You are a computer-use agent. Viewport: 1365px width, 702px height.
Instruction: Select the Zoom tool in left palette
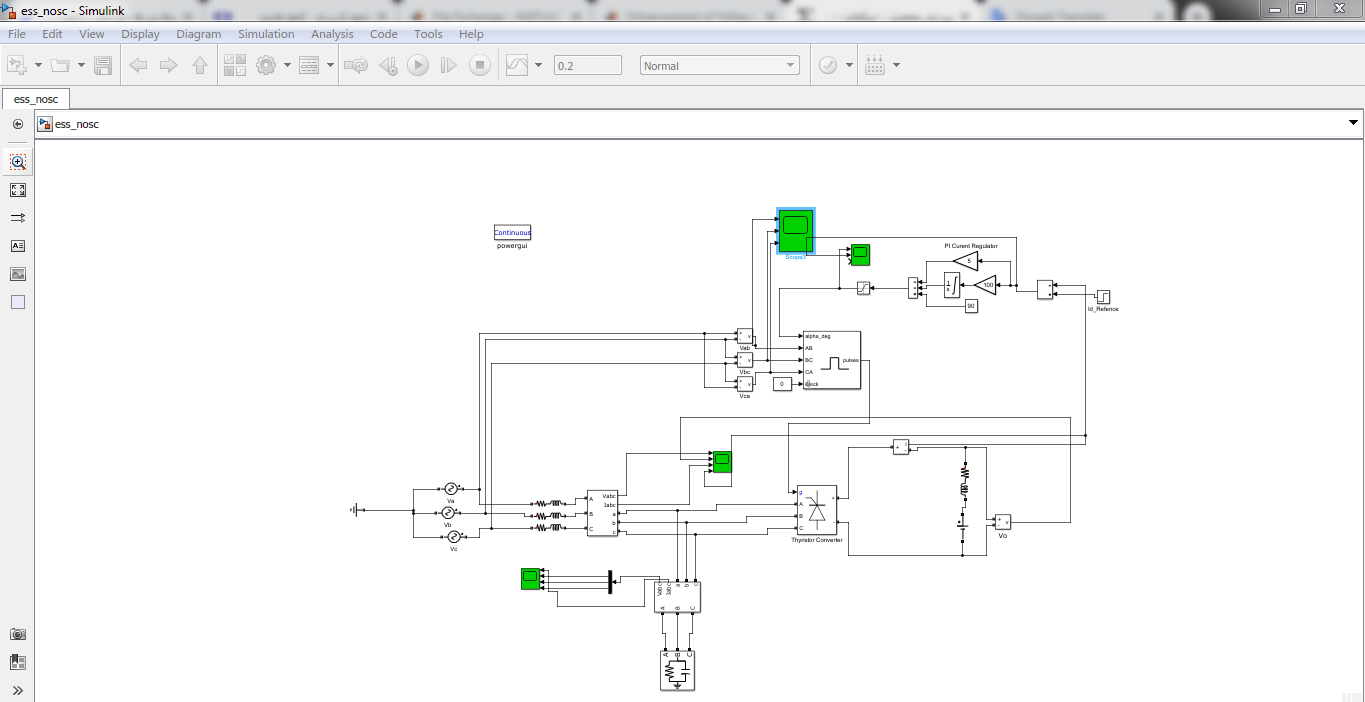pyautogui.click(x=18, y=162)
